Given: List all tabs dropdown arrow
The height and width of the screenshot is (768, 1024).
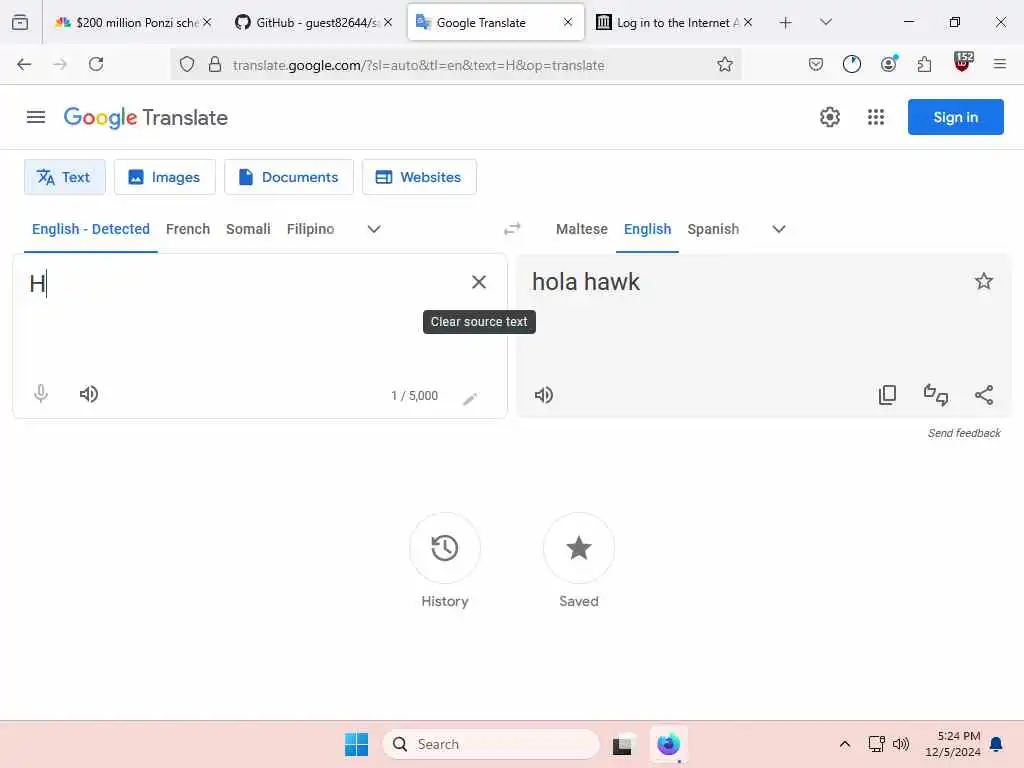Looking at the screenshot, I should point(825,22).
